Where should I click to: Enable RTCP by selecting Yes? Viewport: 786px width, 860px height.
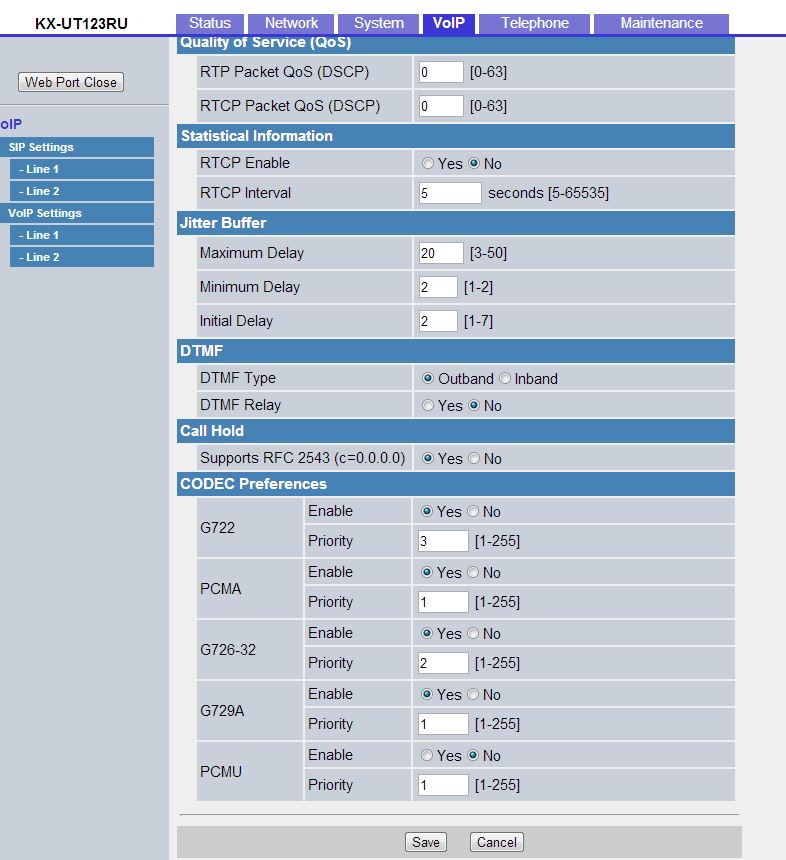428,164
